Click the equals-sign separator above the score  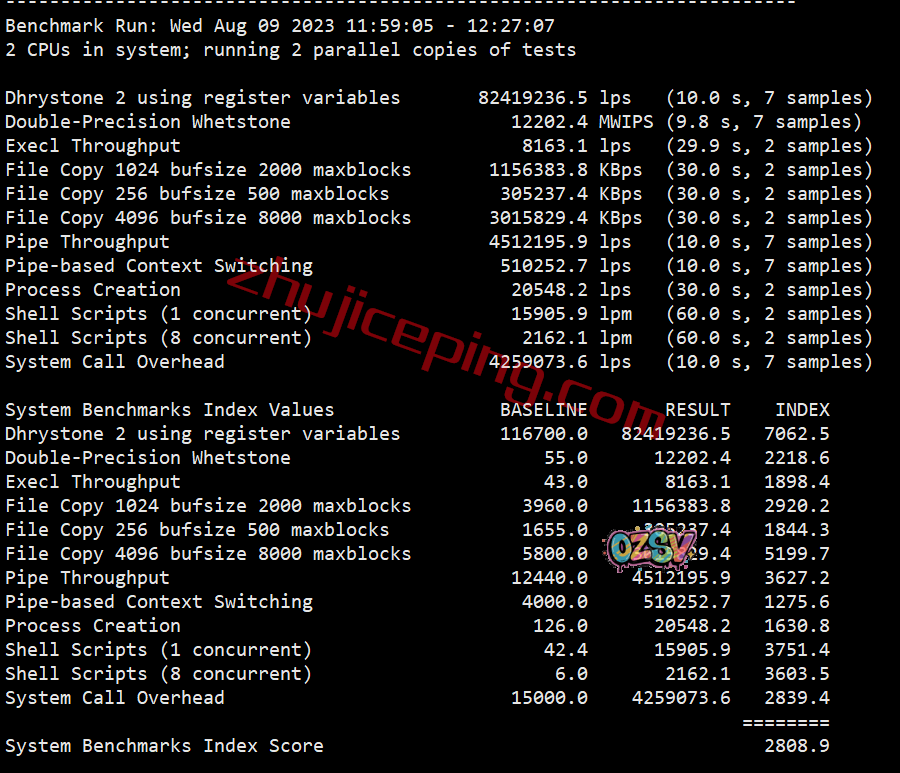[786, 722]
